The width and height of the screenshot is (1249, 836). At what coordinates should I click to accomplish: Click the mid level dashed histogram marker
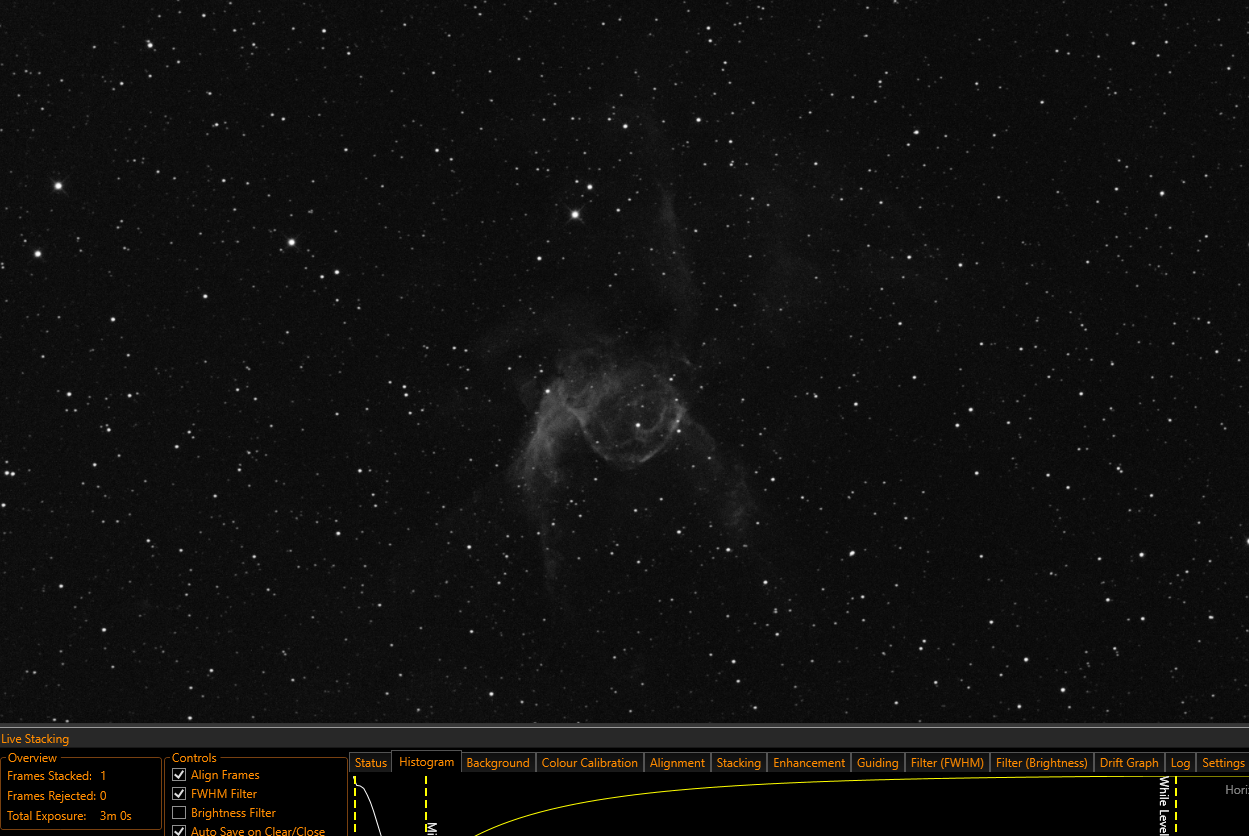[426, 806]
